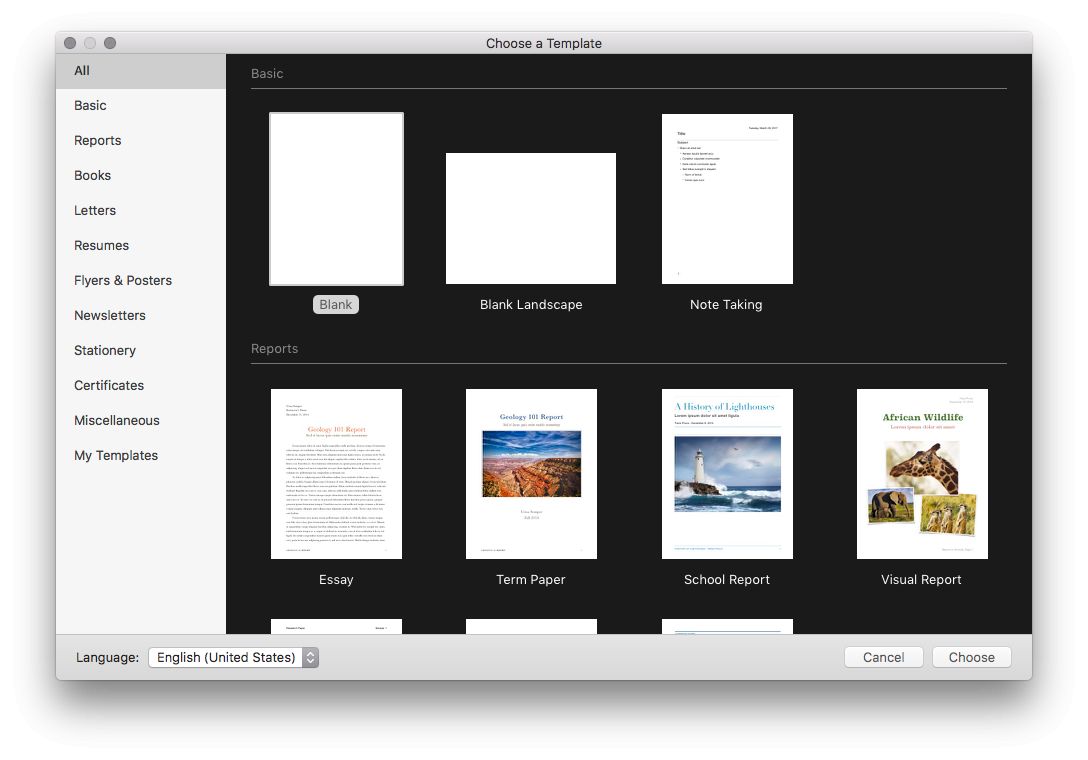Click the Cancel button
This screenshot has height=760, width=1088.
[883, 657]
